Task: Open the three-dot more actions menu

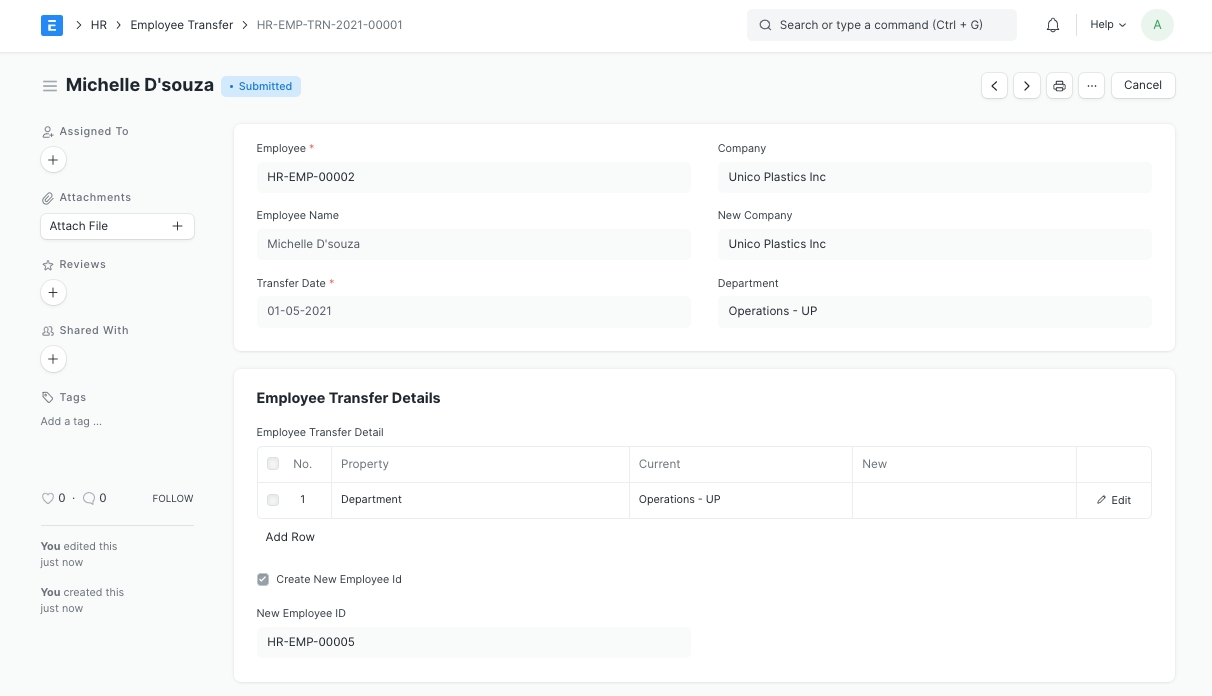Action: pos(1092,86)
